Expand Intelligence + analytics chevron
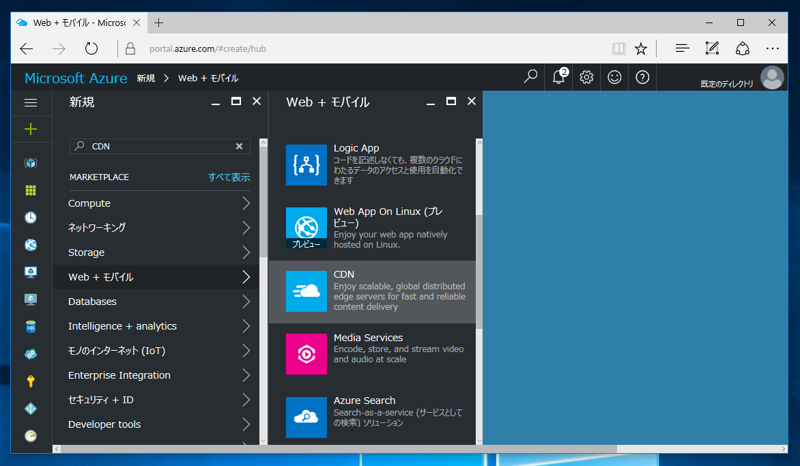Screen dimensions: 800x466 [x=246, y=326]
